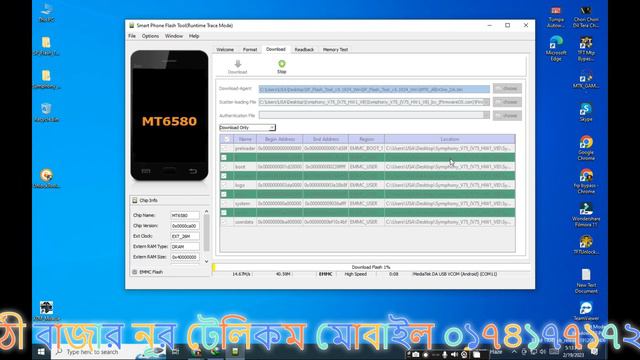Click choose button for Scatter-loading File
Screen dimensions: 640x360
pyautogui.click(x=507, y=102)
